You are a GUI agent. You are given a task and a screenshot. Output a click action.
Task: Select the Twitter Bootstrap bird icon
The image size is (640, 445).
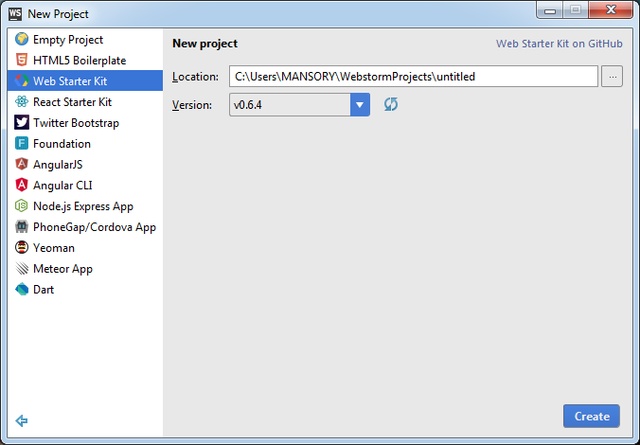tap(22, 123)
